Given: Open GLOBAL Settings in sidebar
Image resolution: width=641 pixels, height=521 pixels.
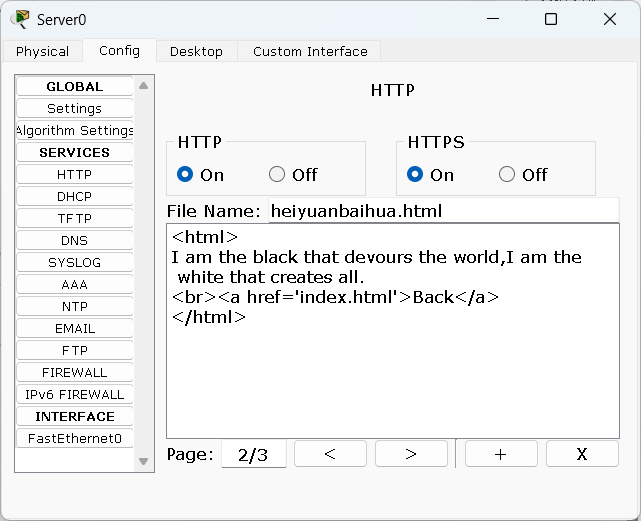Looking at the screenshot, I should point(74,108).
